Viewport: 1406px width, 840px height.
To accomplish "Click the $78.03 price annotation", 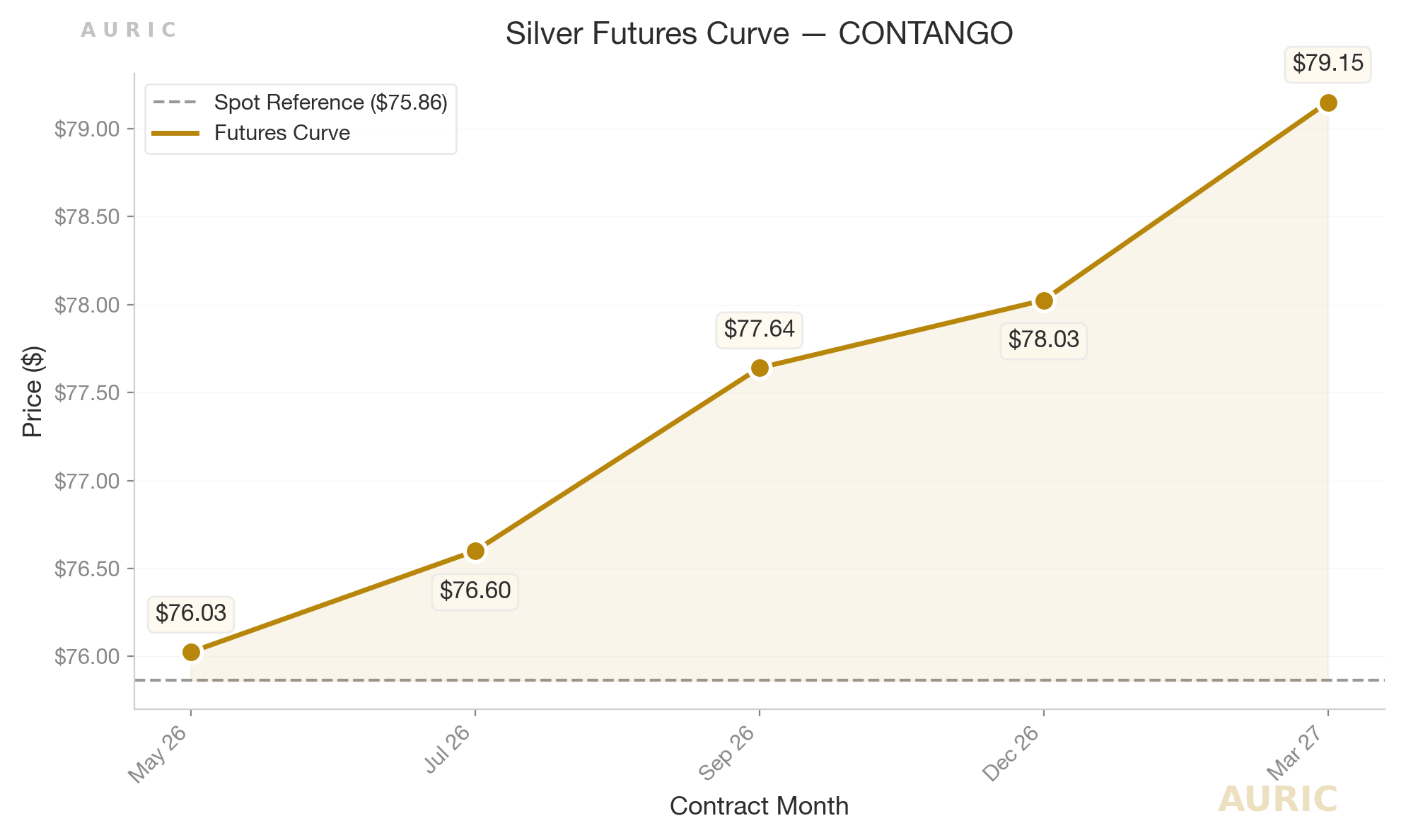I will [x=1044, y=340].
